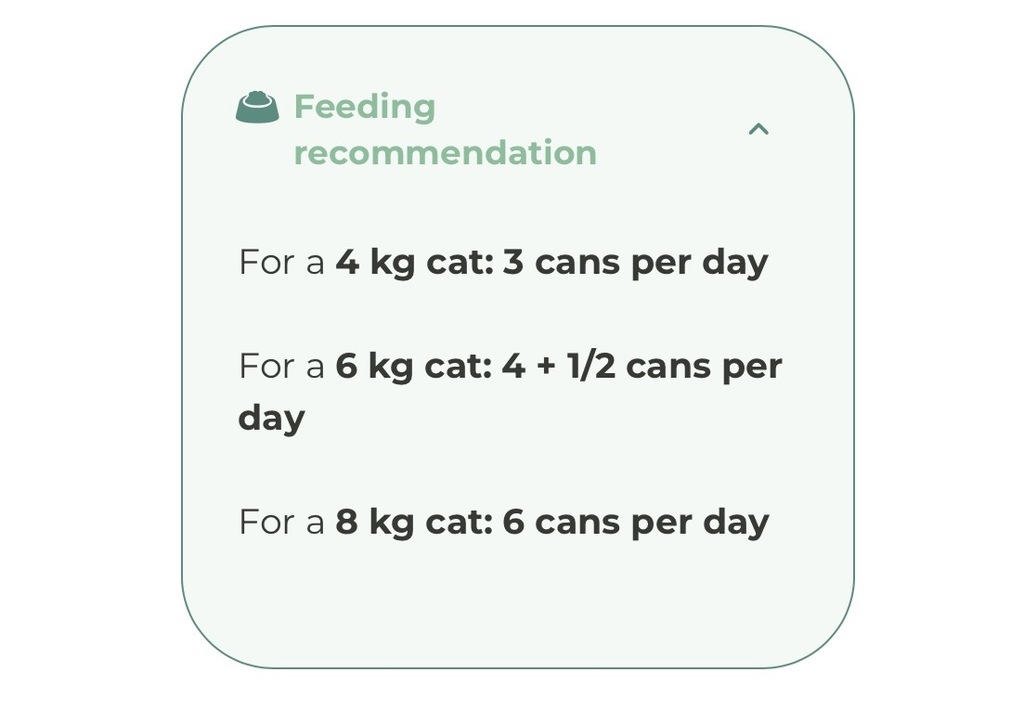Click the "6 kg cat:" bold label
1024x711 pixels.
(414, 367)
